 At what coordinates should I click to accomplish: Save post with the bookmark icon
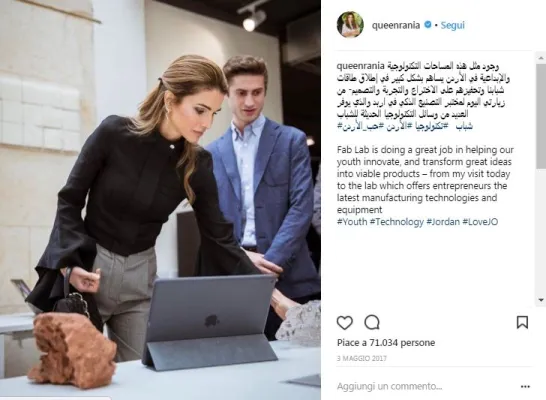click(x=522, y=322)
